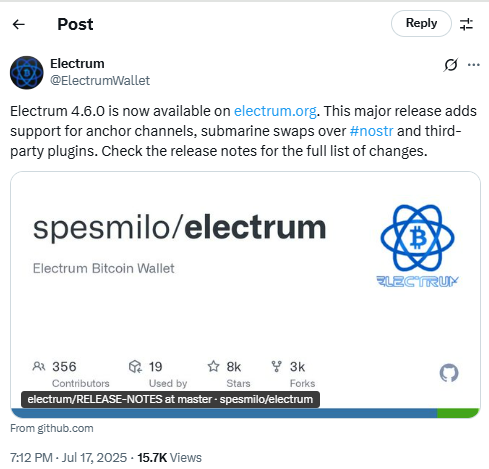Click the blue language bar on card
The height and width of the screenshot is (469, 489).
pos(224,413)
